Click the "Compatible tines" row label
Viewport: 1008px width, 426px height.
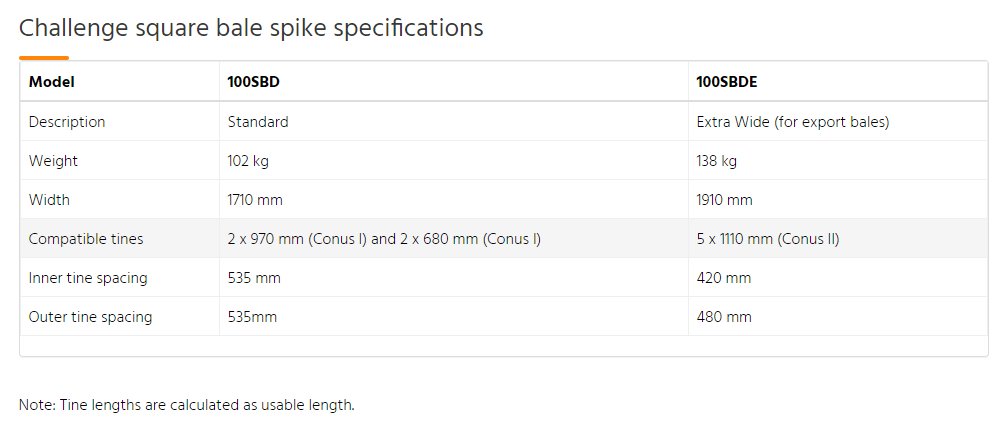point(86,239)
